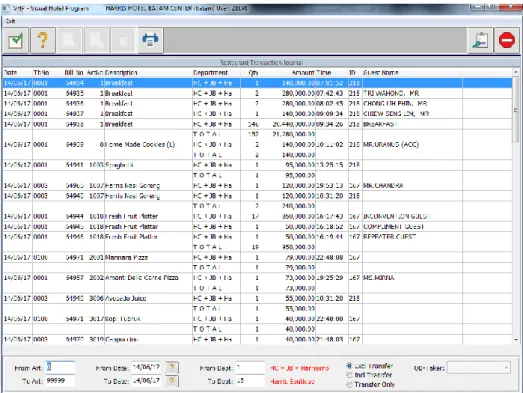
Task: Select guest name CHEW SENG LIM, MR
Action: tap(396, 114)
